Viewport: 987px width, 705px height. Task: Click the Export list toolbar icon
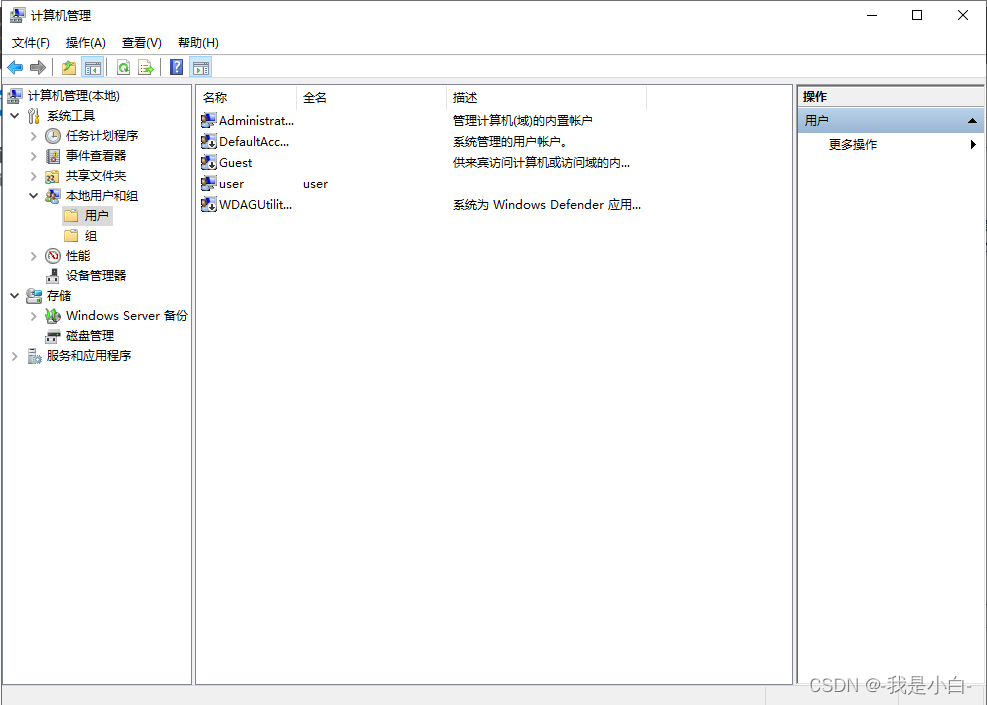[x=146, y=67]
